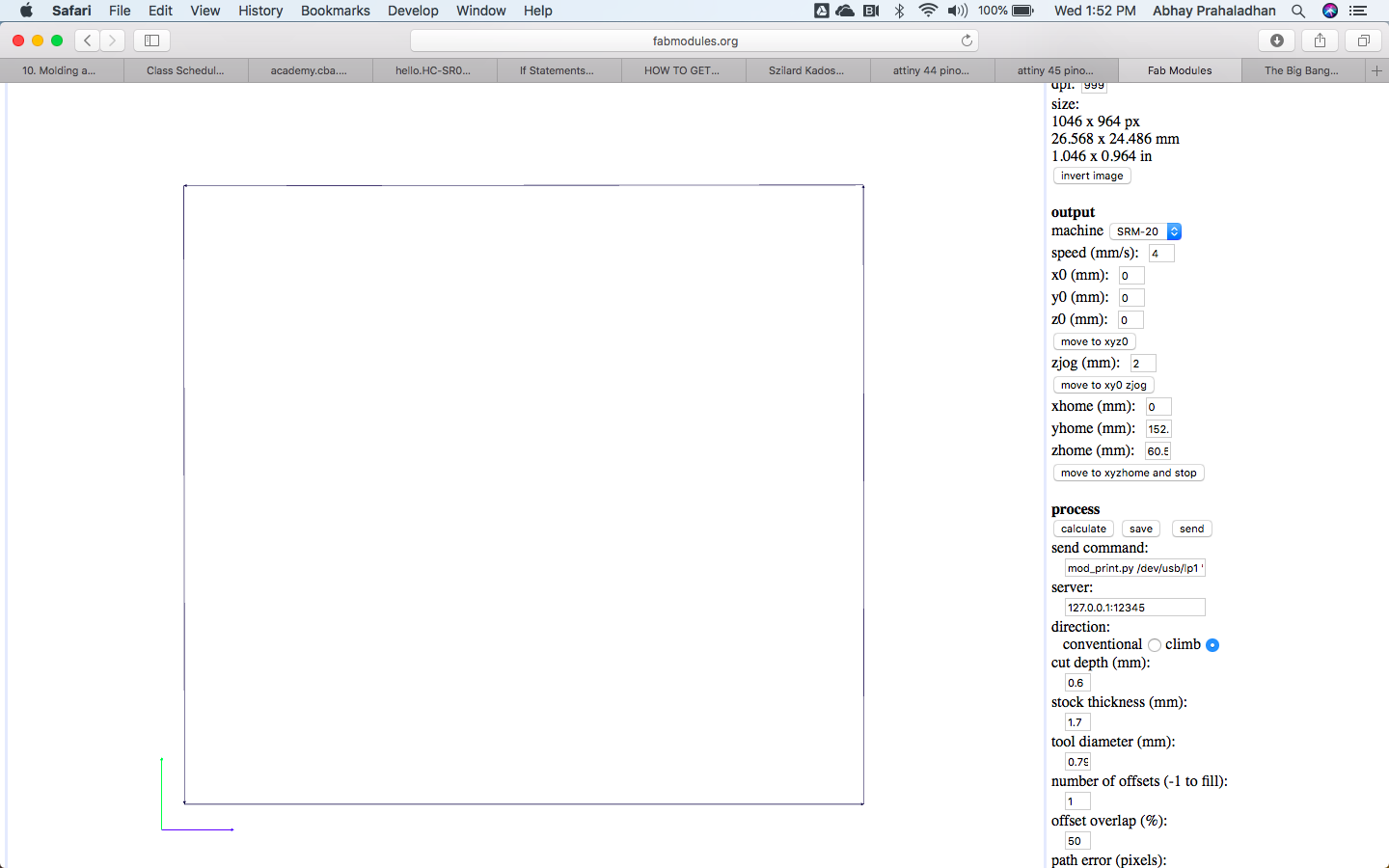
Task: Click the yhome (mm) input field
Action: (x=1158, y=429)
